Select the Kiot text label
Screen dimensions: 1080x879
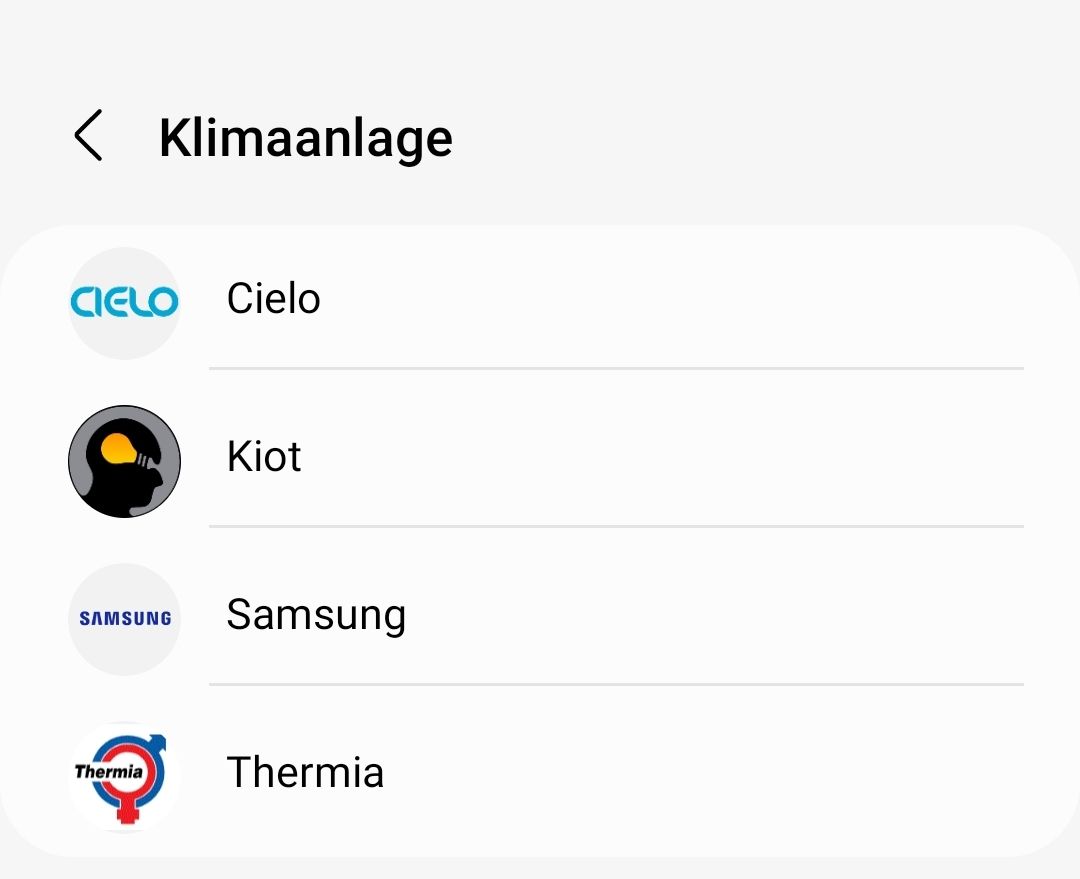click(x=264, y=457)
